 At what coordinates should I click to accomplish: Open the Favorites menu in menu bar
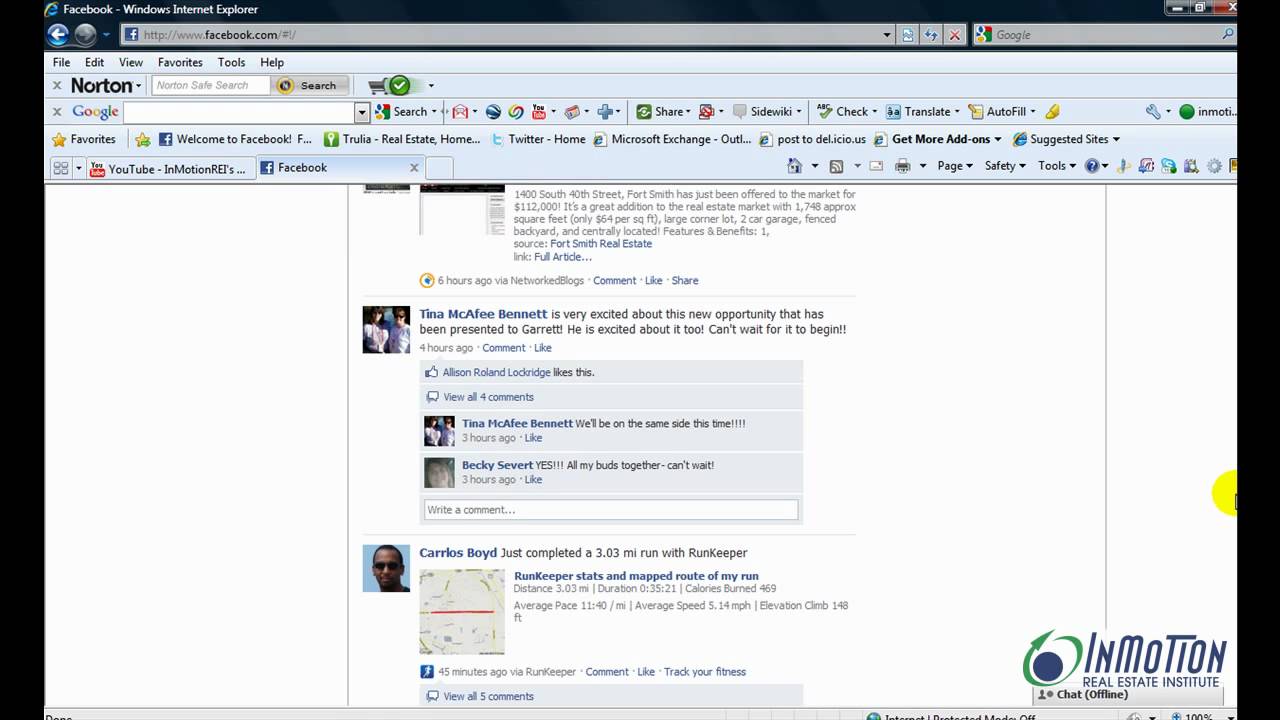coord(180,62)
